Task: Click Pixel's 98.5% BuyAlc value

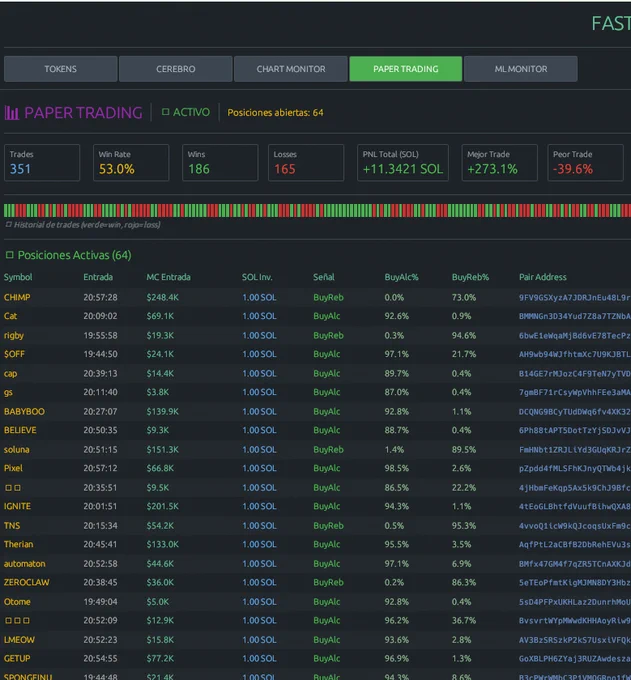Action: pos(396,468)
